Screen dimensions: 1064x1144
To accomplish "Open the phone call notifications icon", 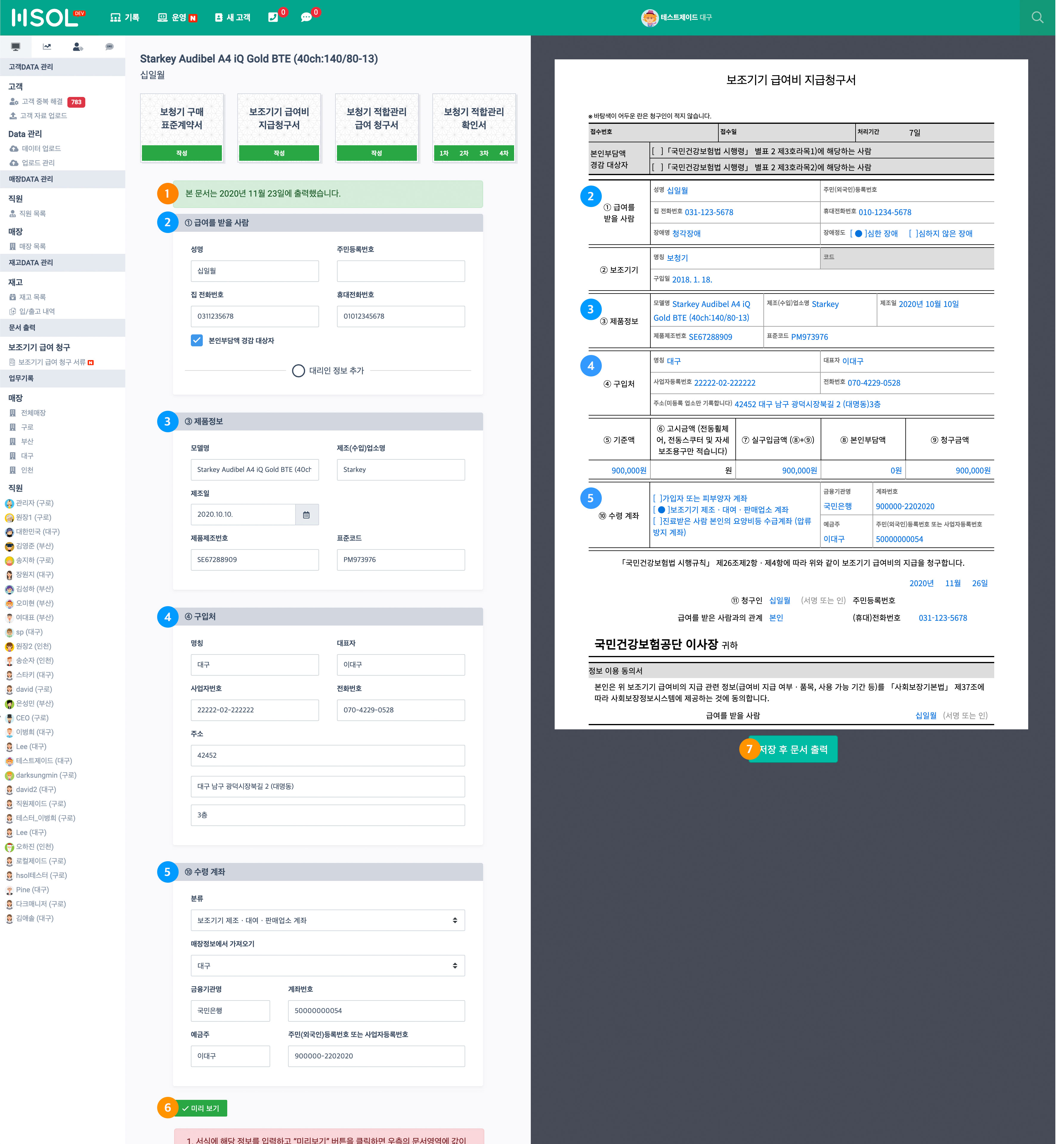I will (x=273, y=17).
